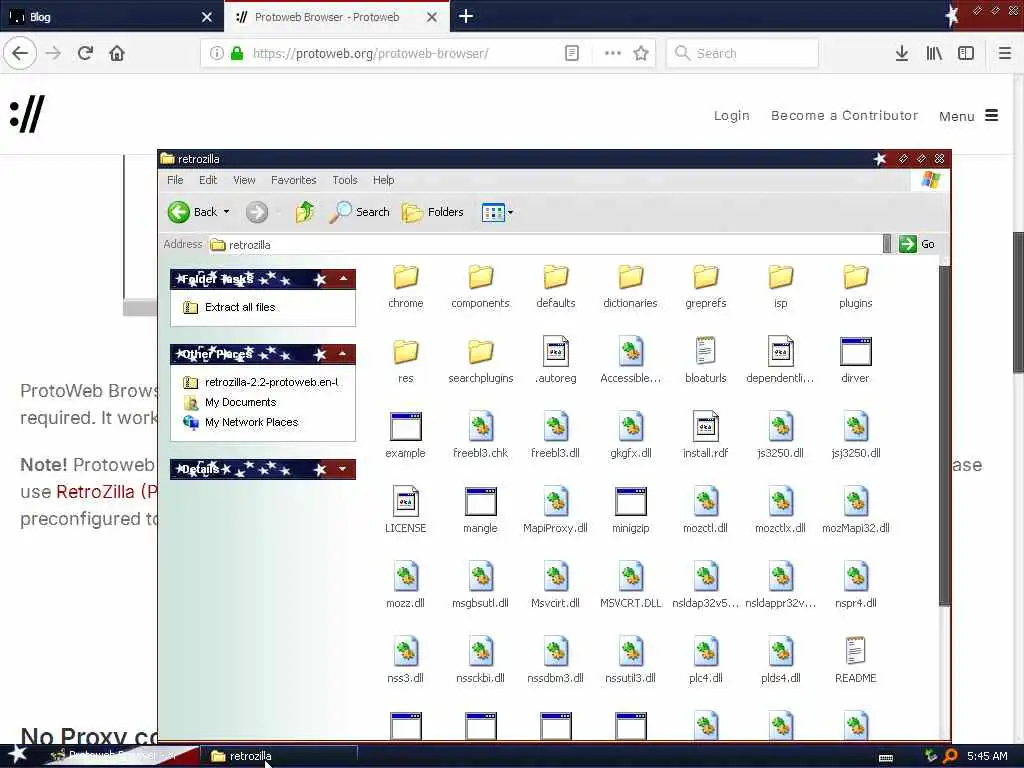The width and height of the screenshot is (1024, 768).
Task: Collapse the Folder Tasks panel
Action: coord(344,279)
